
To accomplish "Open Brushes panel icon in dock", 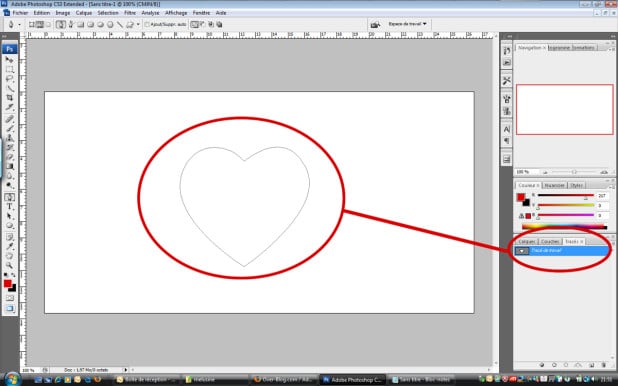I will pos(507,99).
